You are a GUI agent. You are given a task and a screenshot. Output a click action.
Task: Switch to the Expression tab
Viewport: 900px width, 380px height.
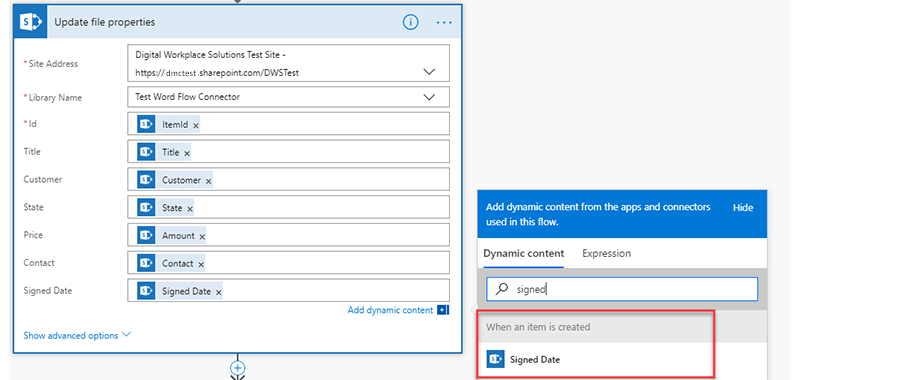(606, 254)
